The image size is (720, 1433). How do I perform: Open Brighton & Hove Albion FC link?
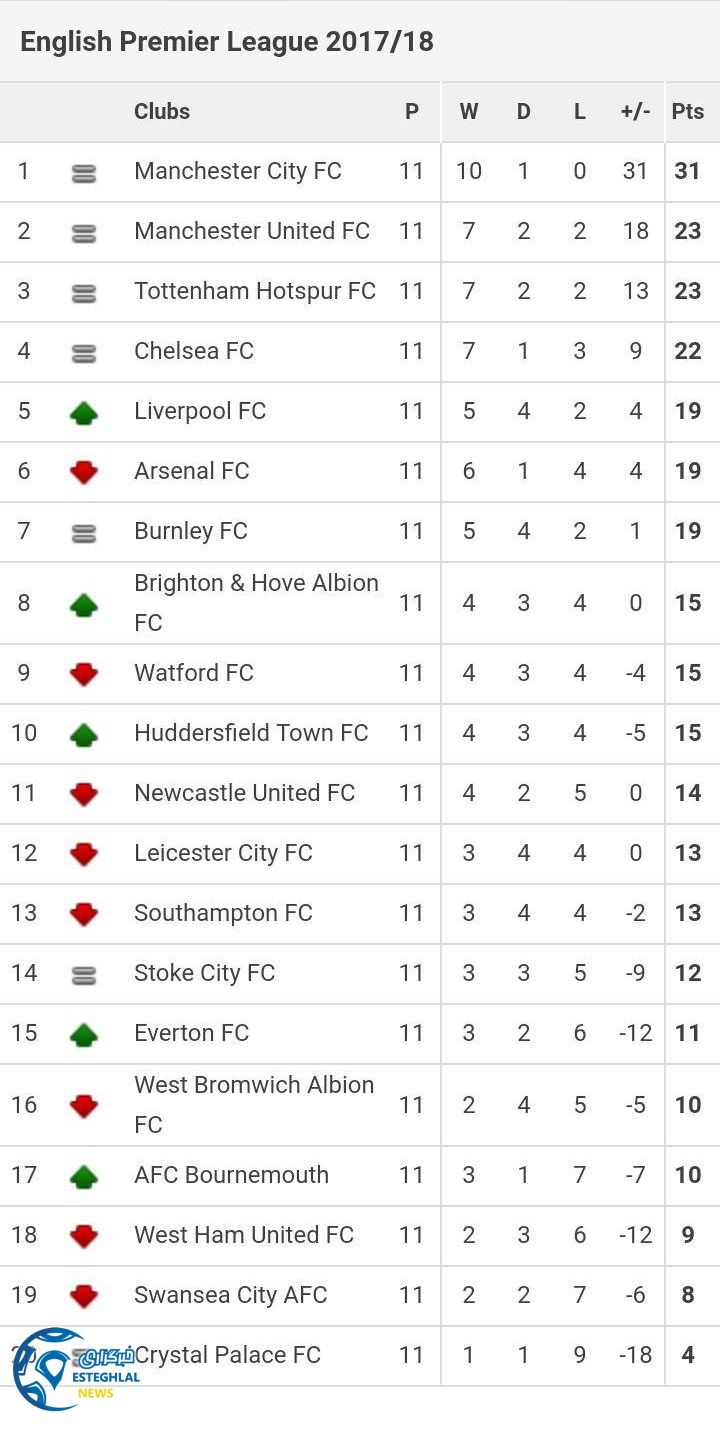(x=256, y=602)
